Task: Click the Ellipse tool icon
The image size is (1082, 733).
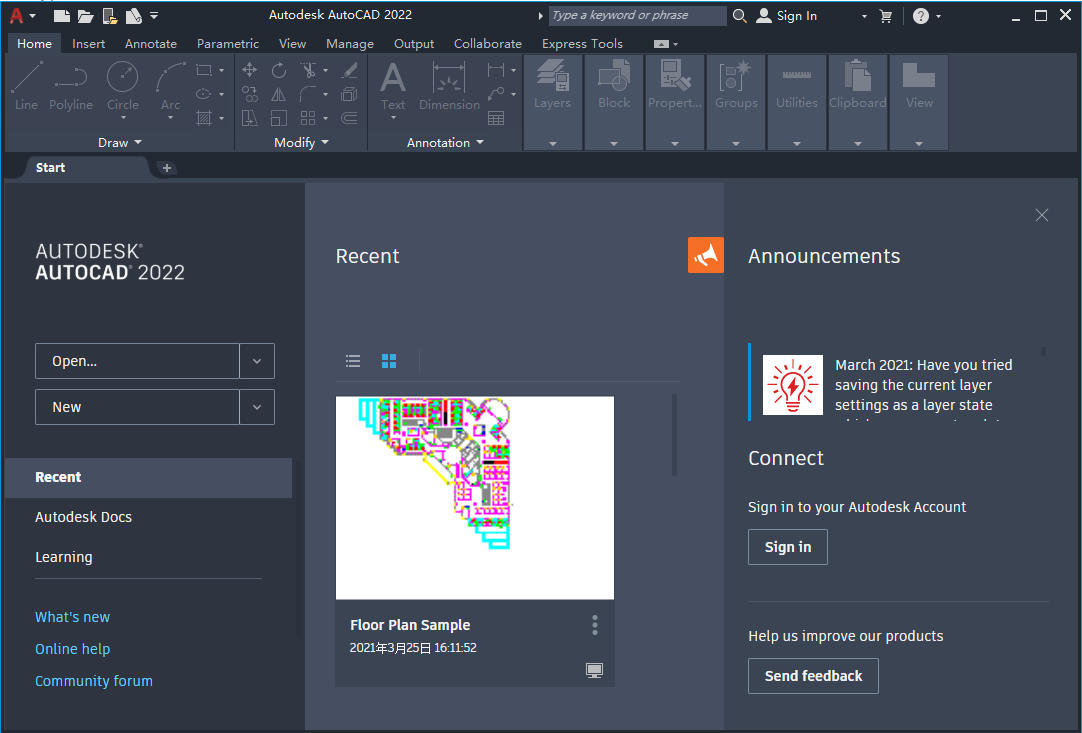Action: tap(204, 94)
